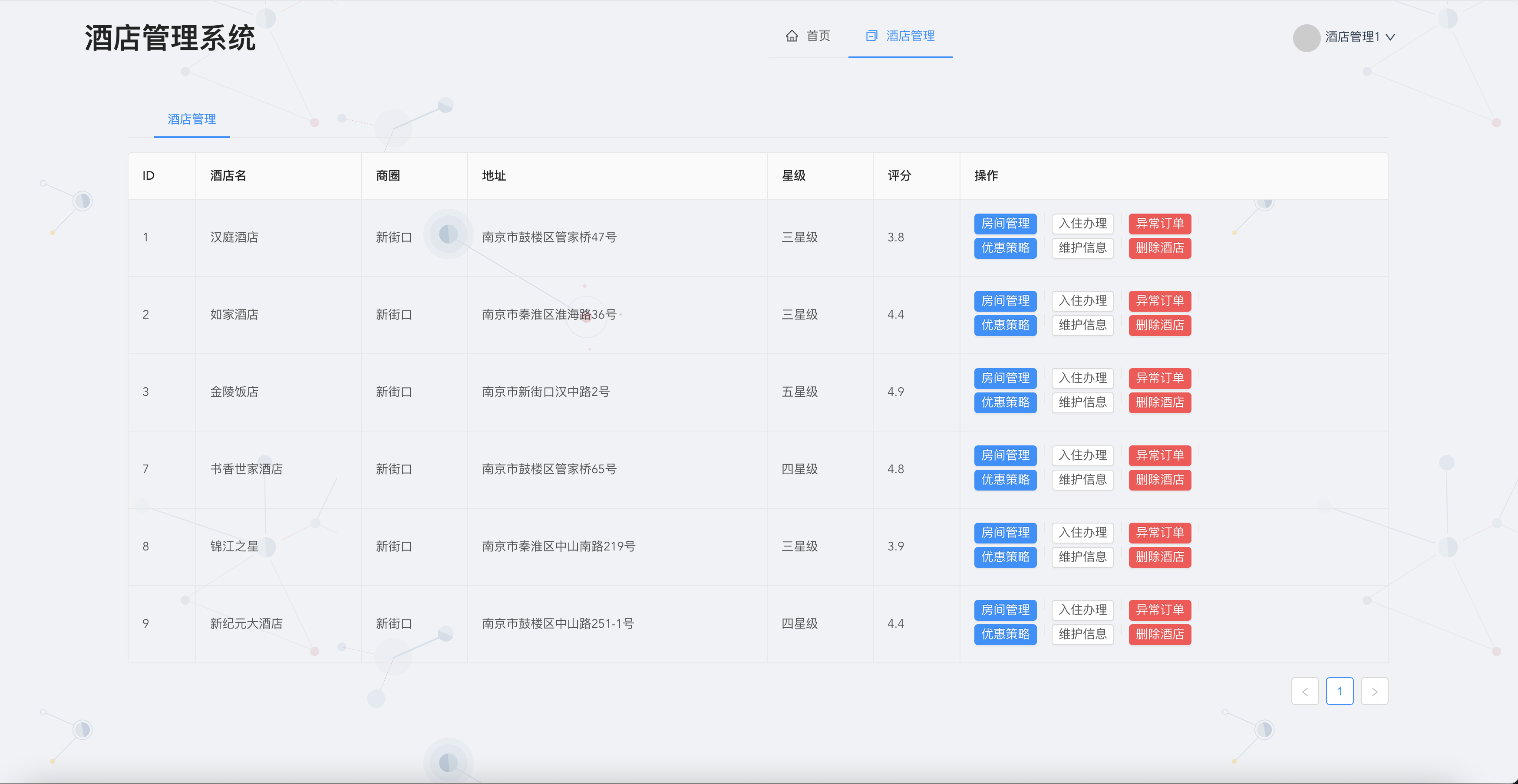The height and width of the screenshot is (784, 1518).
Task: Go to previous page arrow in pagination
Action: 1305,692
